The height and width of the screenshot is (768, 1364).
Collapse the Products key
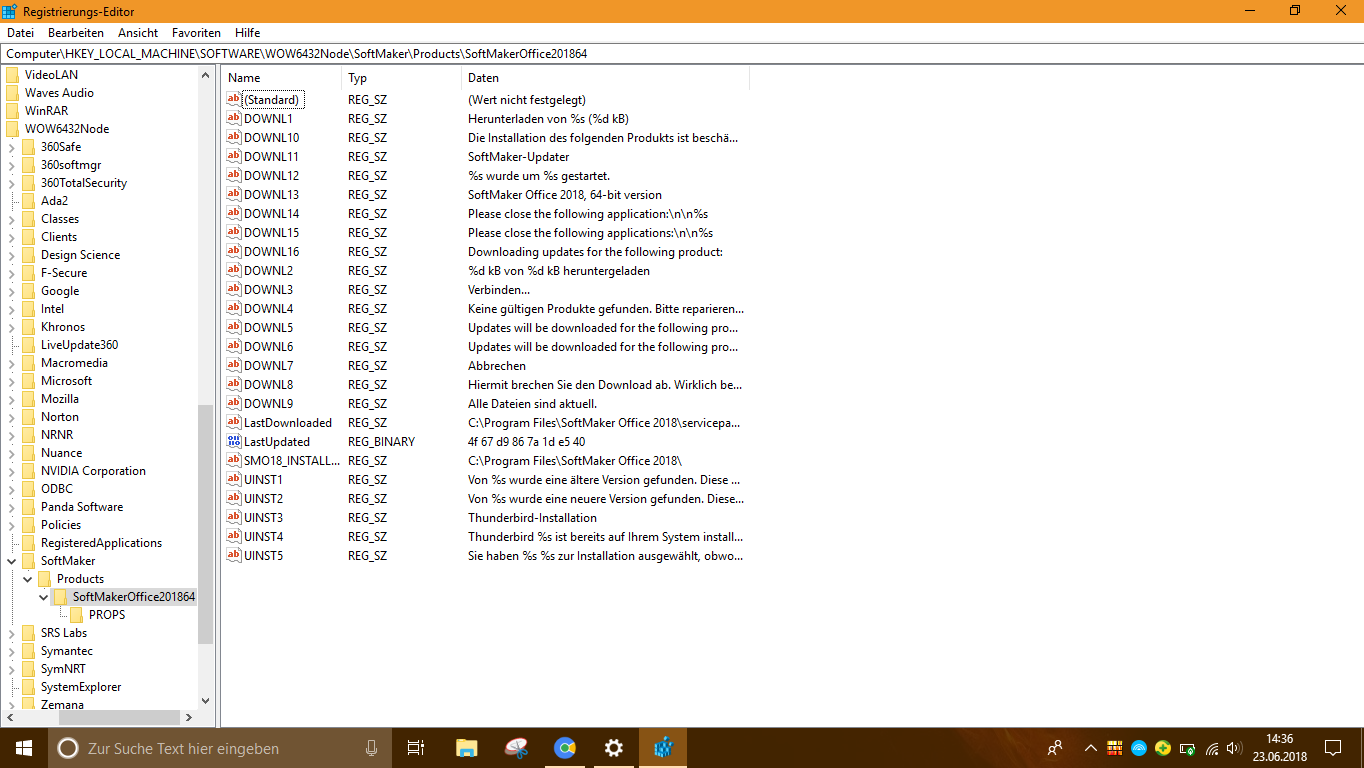click(27, 579)
